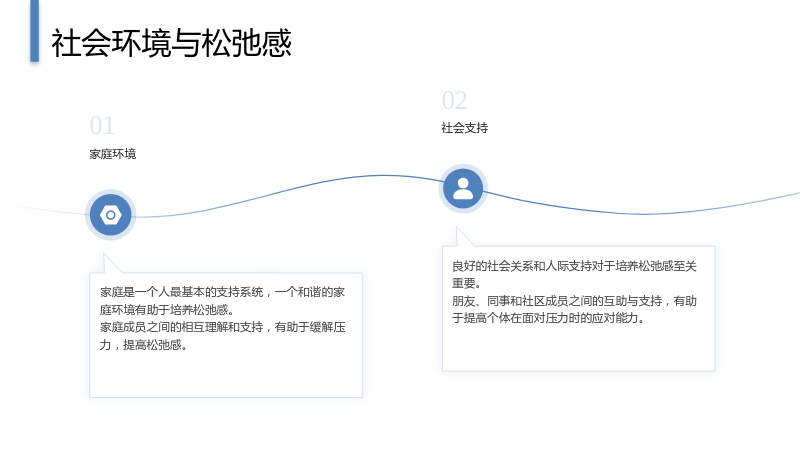
Task: Click the callout pointer of the right text box
Action: pyautogui.click(x=463, y=237)
